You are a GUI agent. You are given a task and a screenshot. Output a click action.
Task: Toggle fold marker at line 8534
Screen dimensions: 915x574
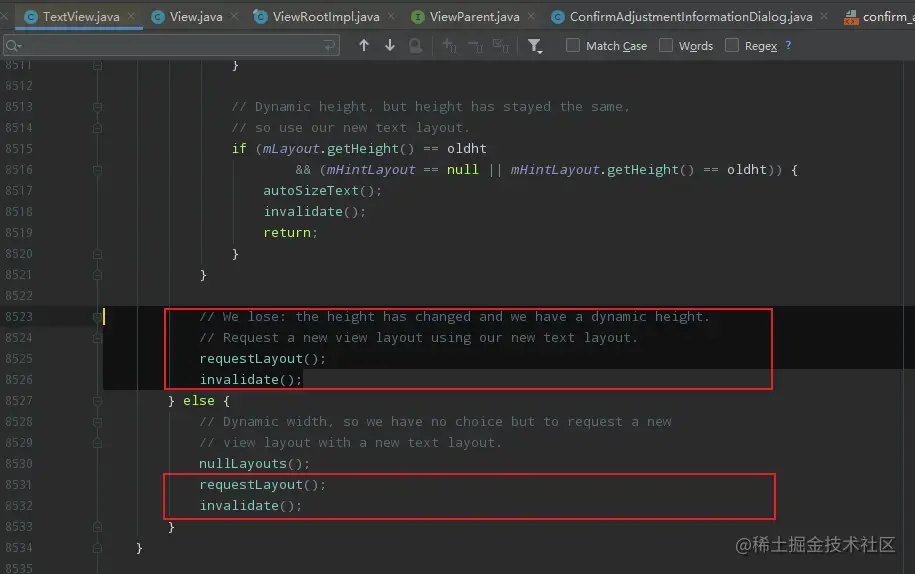(97, 548)
